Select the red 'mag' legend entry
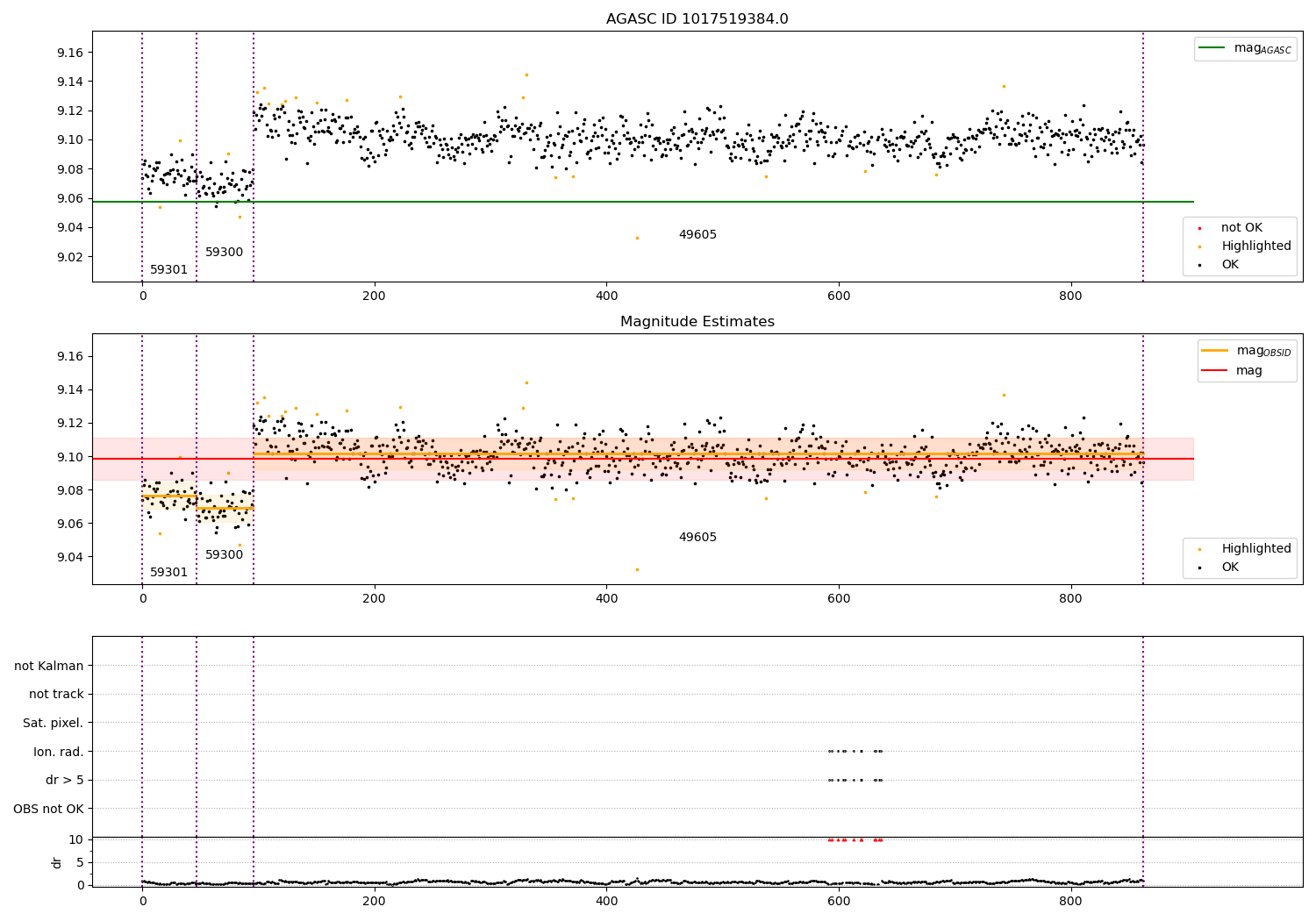 click(1232, 370)
